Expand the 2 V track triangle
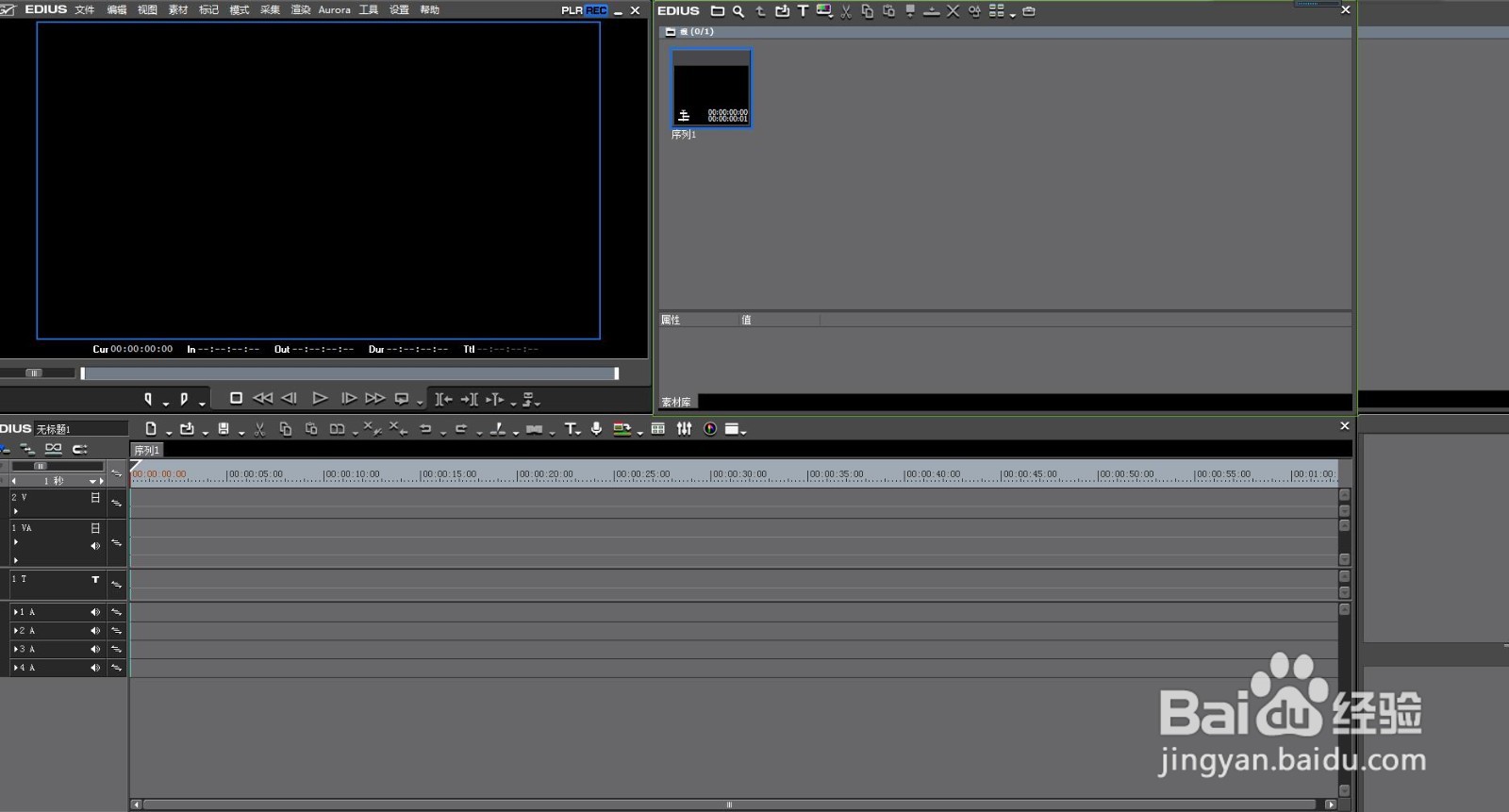The width and height of the screenshot is (1509, 812). (16, 511)
